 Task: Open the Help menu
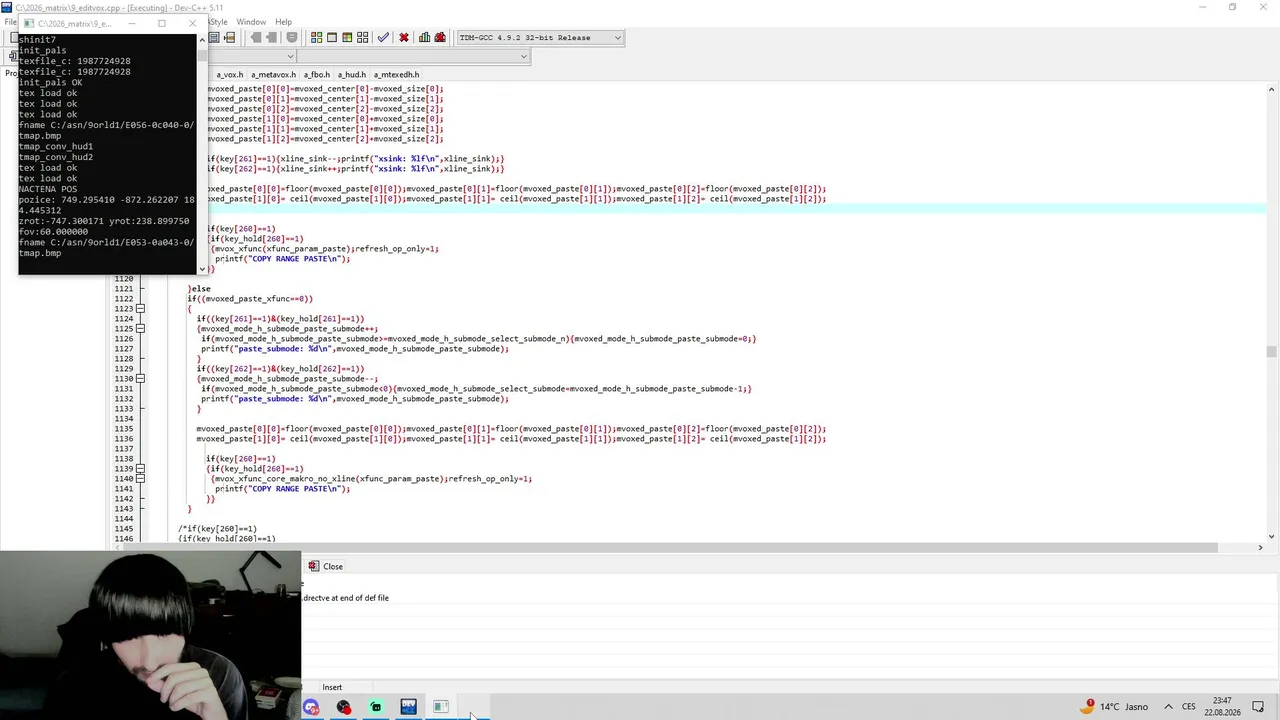(x=283, y=22)
